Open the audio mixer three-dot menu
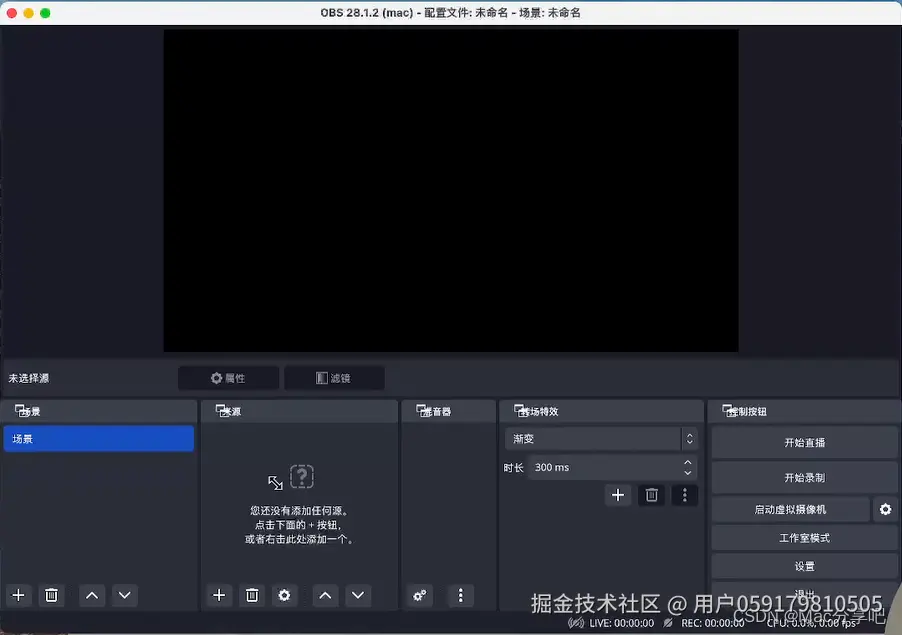The width and height of the screenshot is (902, 635). pos(460,595)
